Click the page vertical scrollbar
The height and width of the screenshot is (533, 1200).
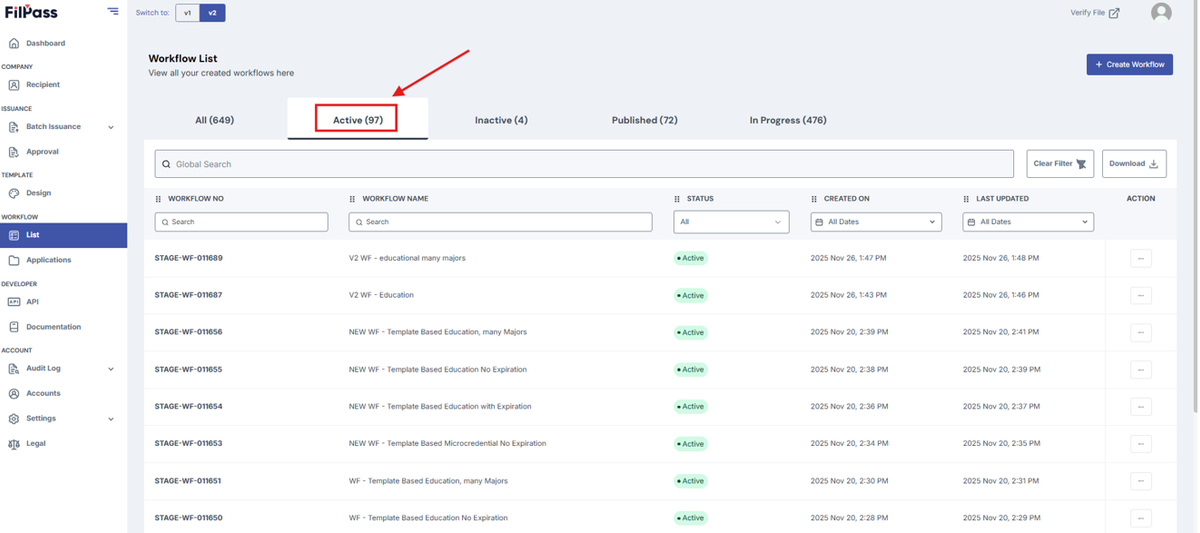[1195, 210]
